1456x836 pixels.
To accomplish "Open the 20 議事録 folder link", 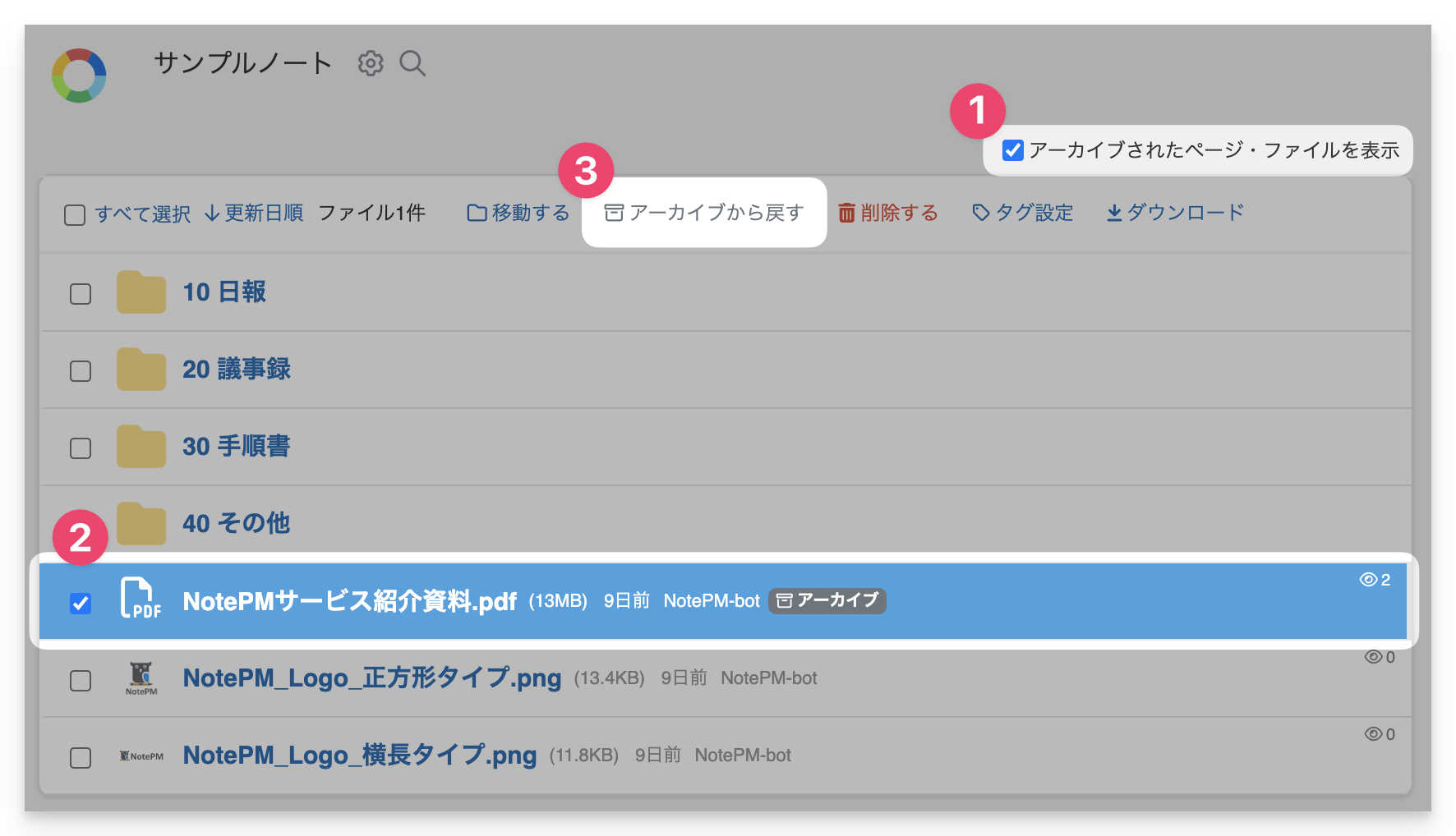I will 237,370.
